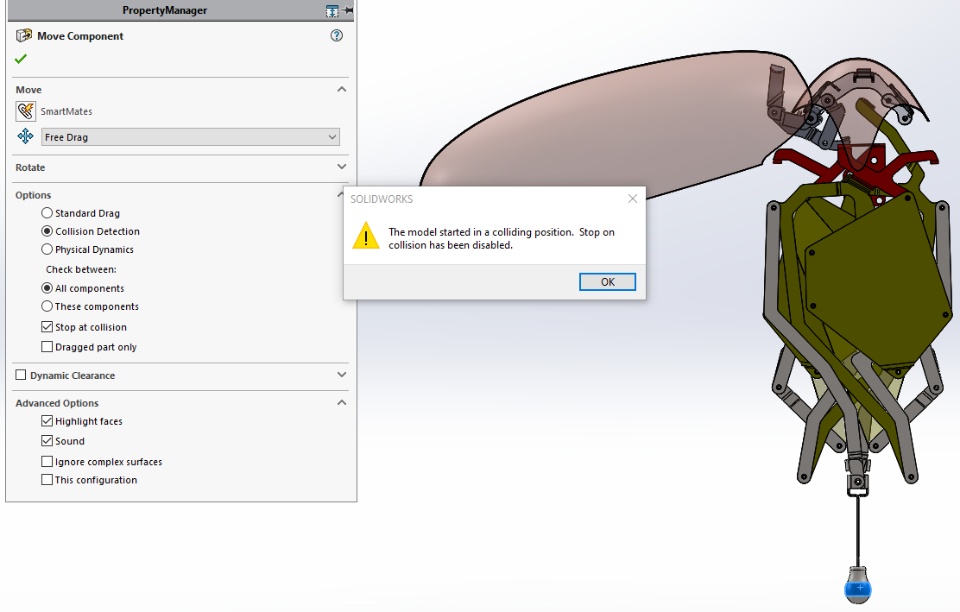
Task: Enable This configuration checkbox
Action: click(47, 479)
